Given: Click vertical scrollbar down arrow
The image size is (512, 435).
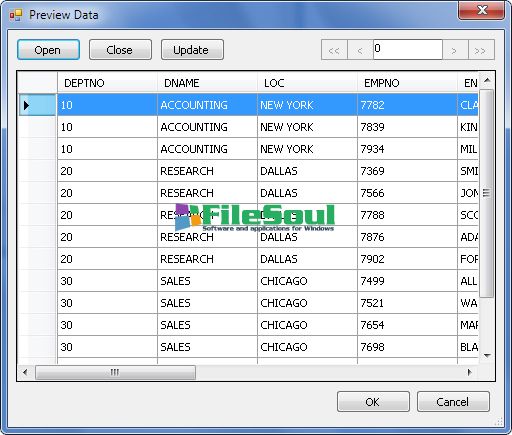Looking at the screenshot, I should (487, 356).
